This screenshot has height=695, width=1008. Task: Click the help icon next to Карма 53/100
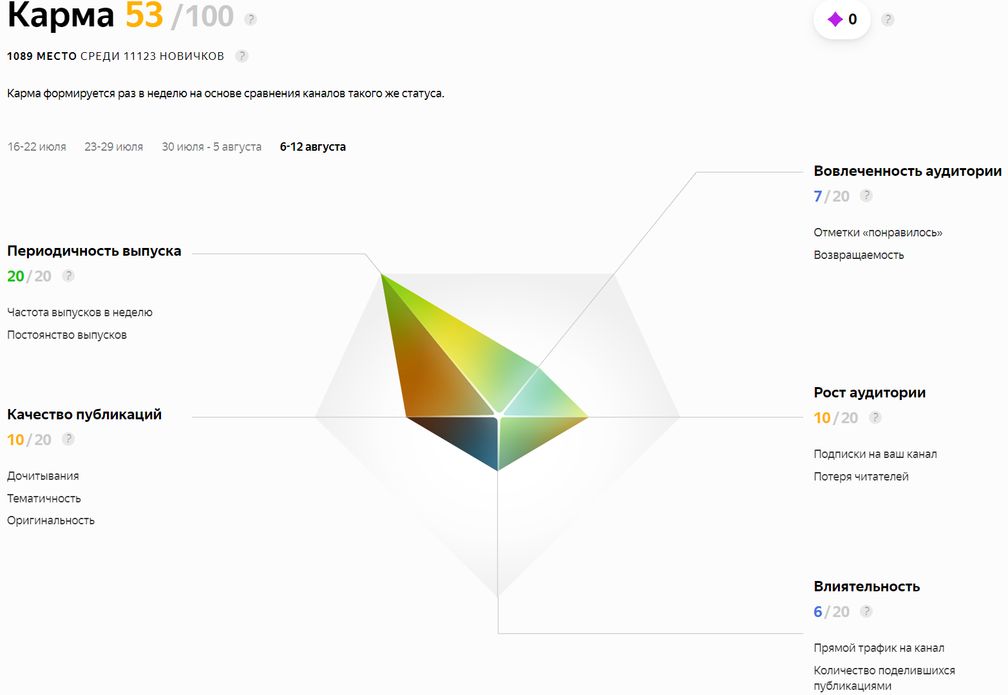pos(251,19)
